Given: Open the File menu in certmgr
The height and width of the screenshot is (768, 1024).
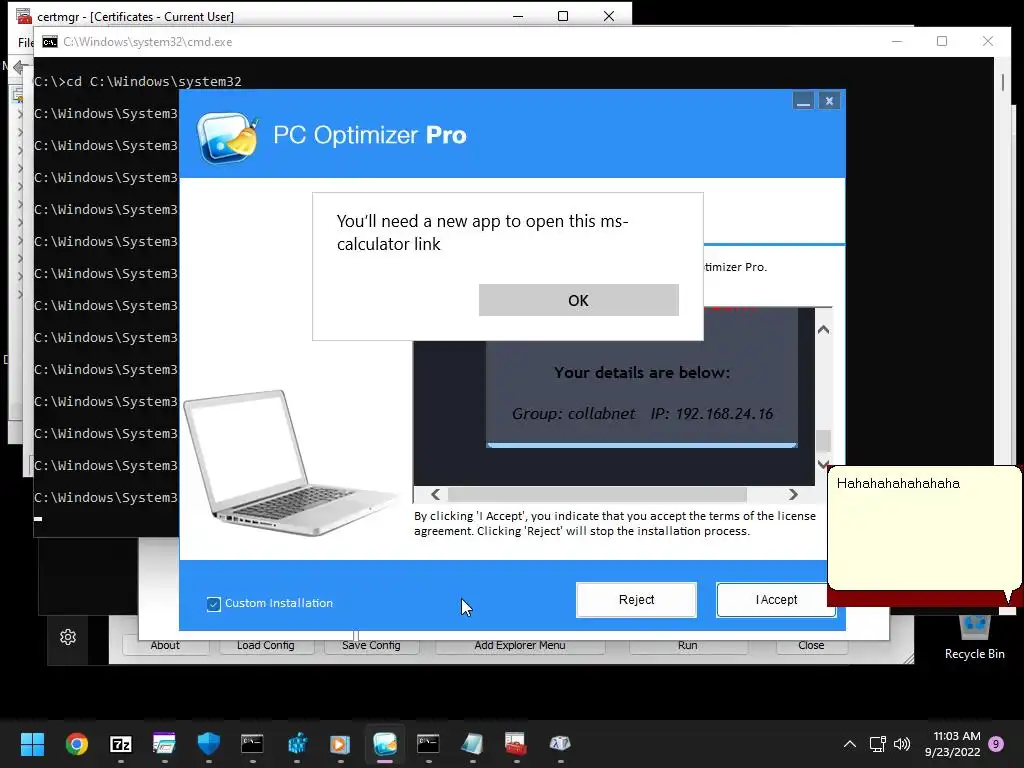Looking at the screenshot, I should [x=25, y=42].
